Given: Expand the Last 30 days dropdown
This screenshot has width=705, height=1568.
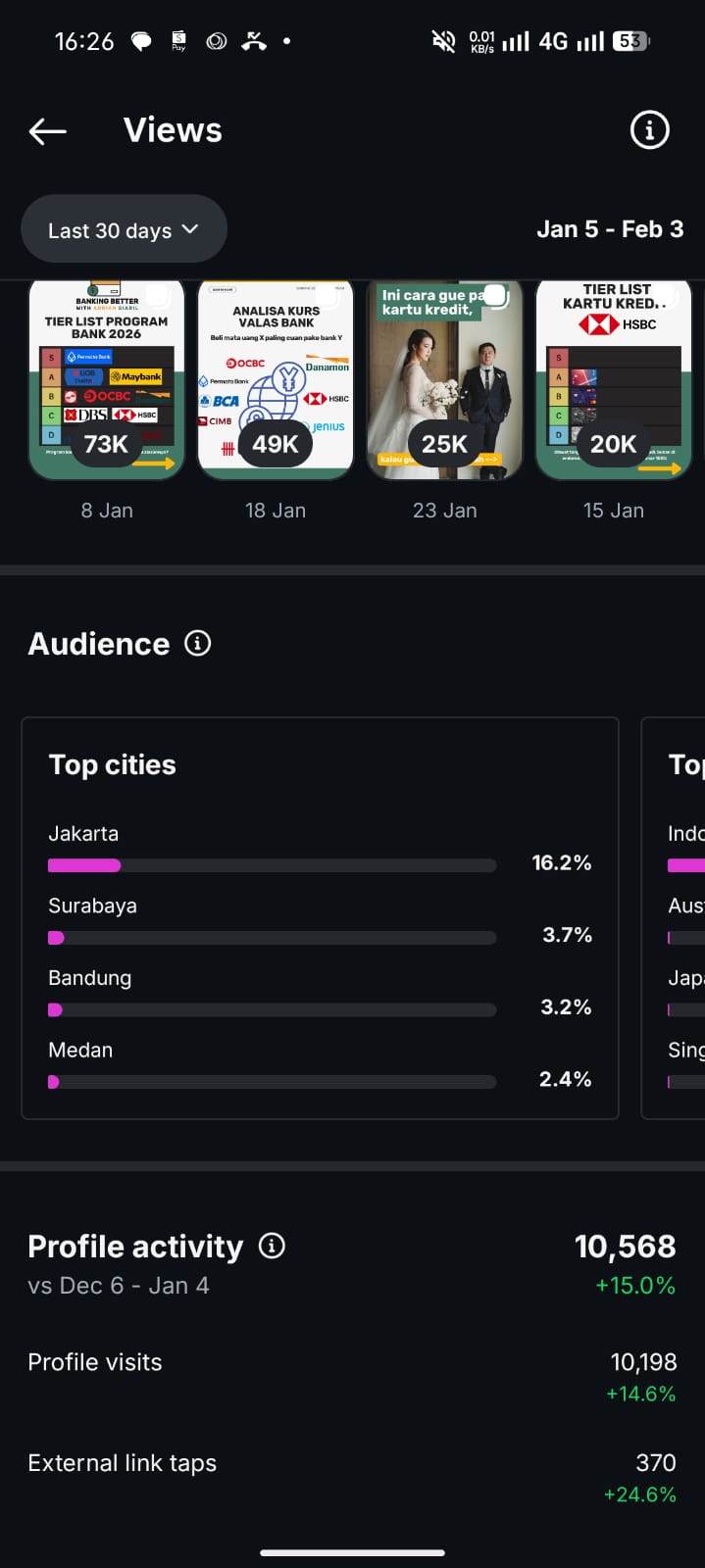Looking at the screenshot, I should 124,229.
